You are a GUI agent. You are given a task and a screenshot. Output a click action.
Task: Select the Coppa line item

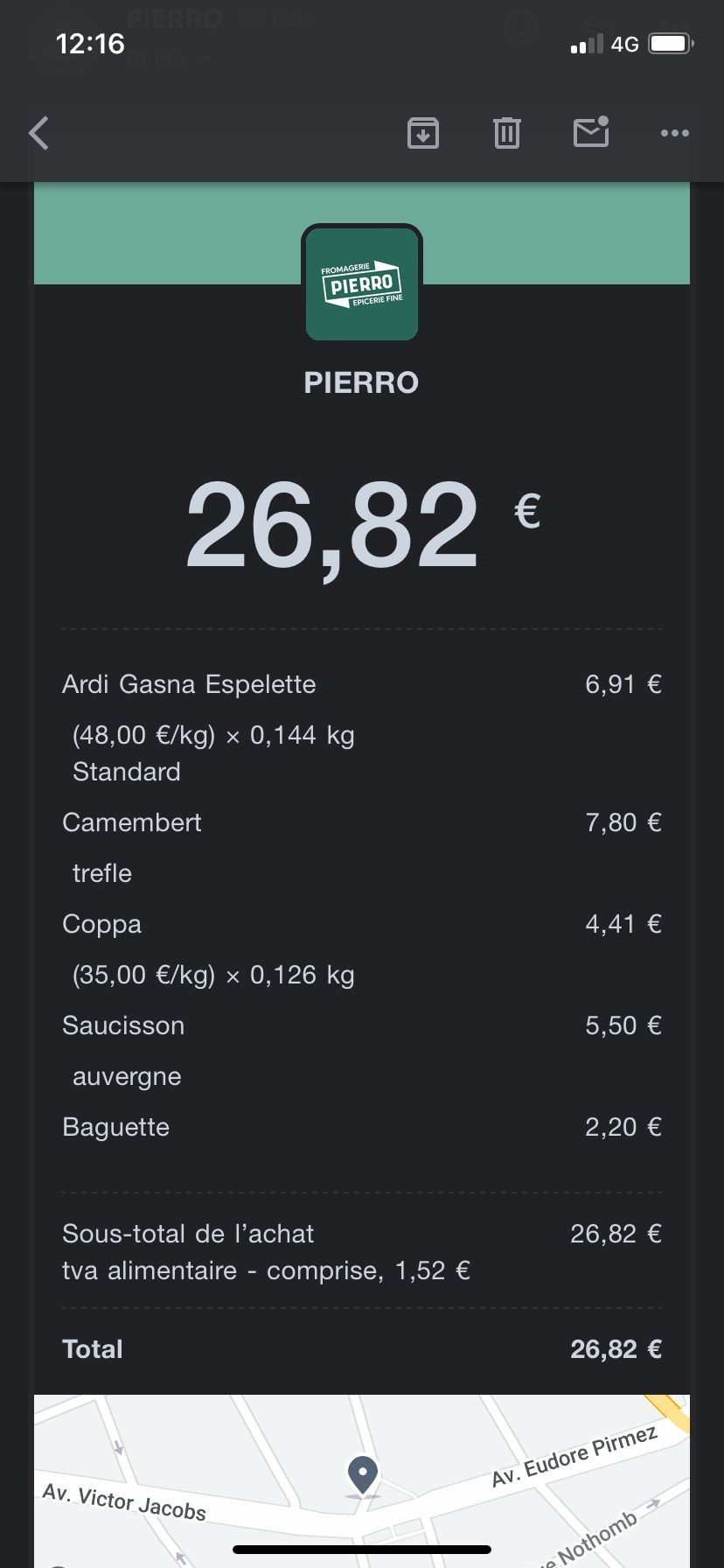click(102, 924)
